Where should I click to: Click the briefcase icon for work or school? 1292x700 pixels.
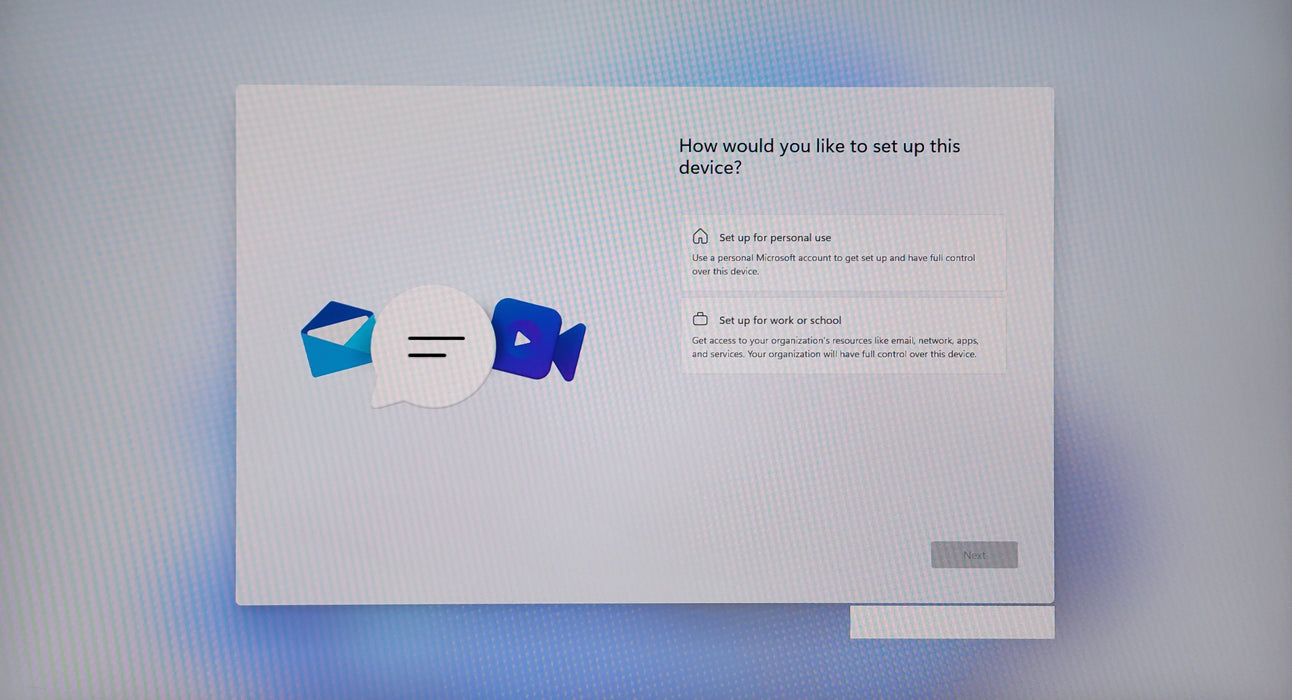point(700,320)
